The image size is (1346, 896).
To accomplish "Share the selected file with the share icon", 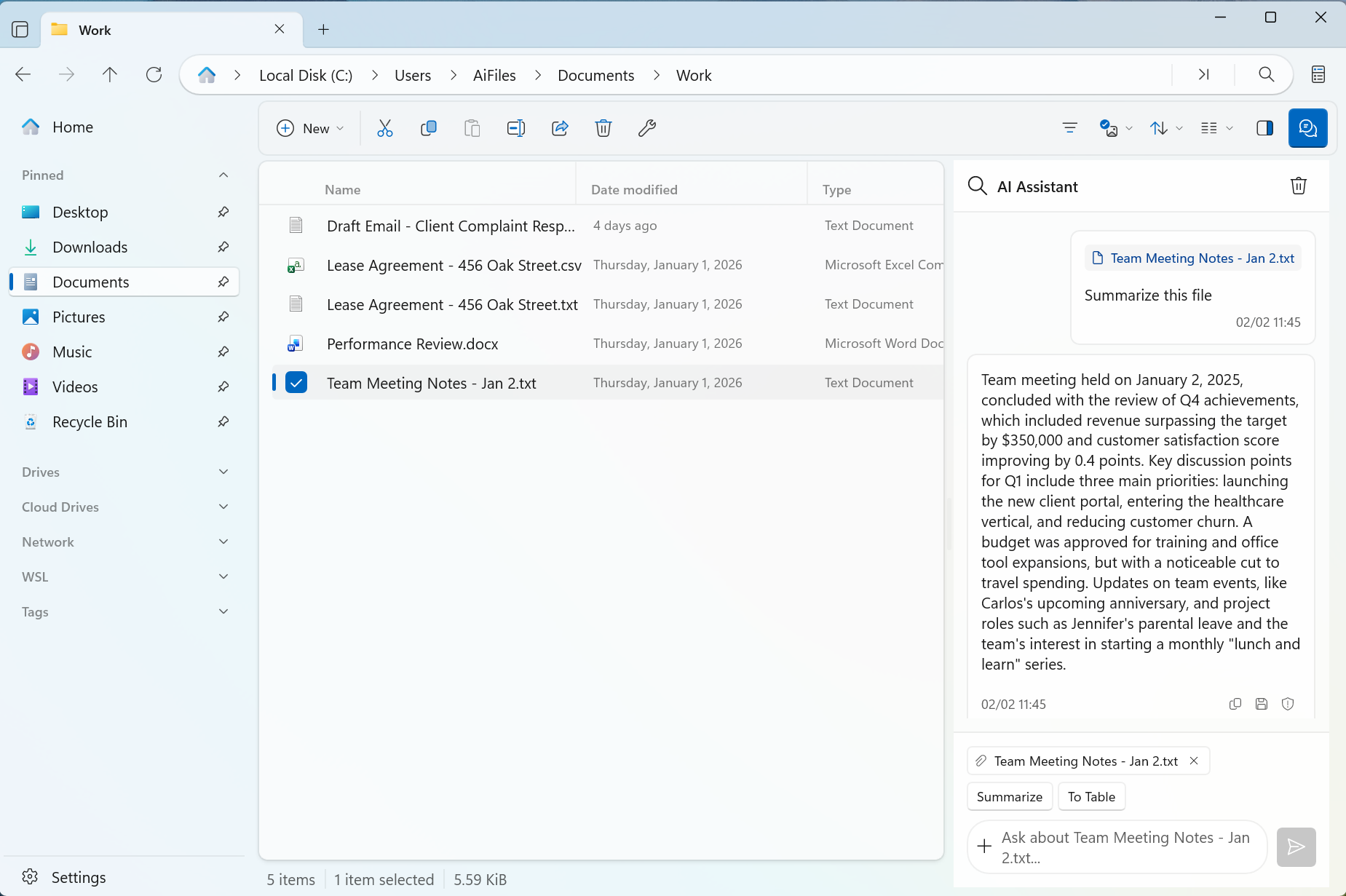I will coord(560,129).
